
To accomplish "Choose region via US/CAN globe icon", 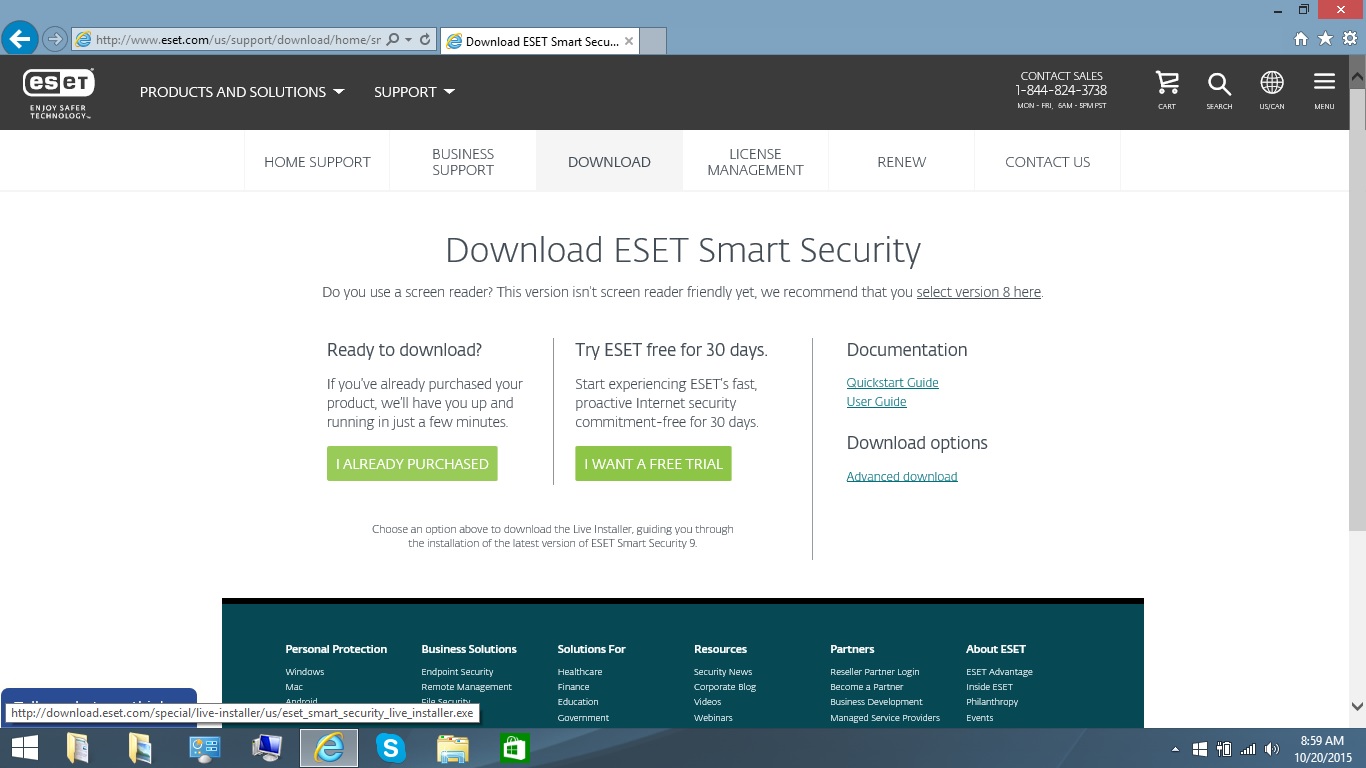I will (1272, 90).
